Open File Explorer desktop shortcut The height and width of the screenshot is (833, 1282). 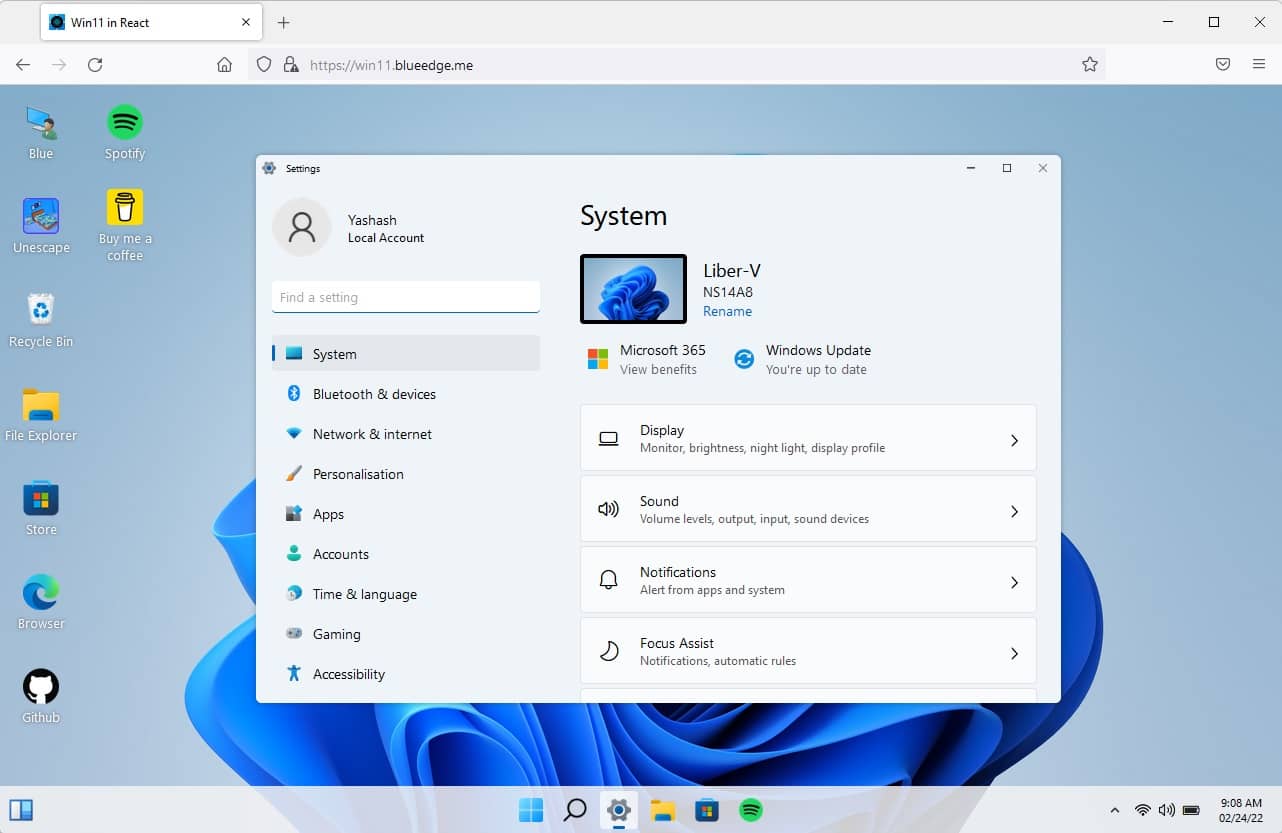41,414
